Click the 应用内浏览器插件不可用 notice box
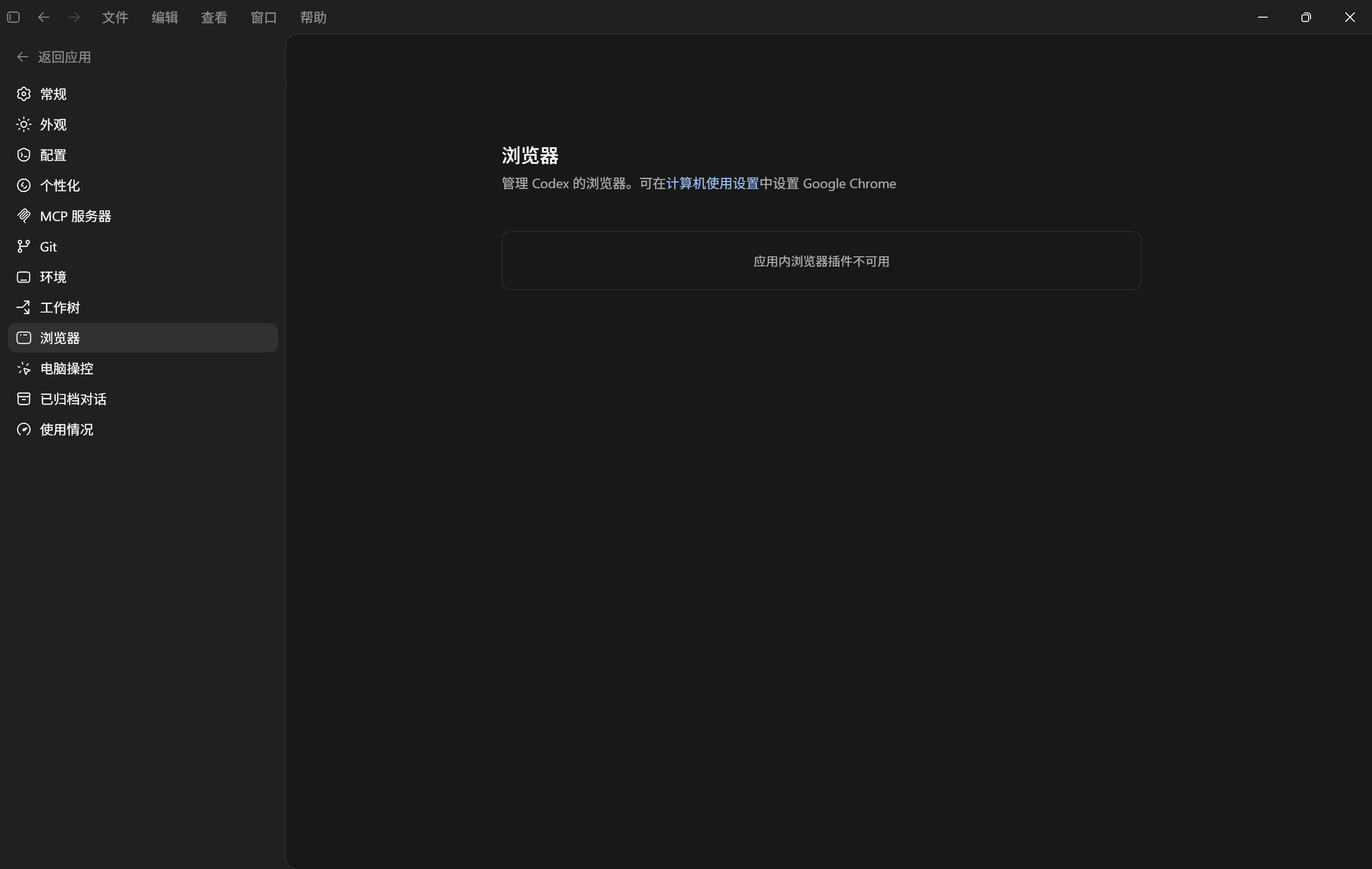1372x869 pixels. click(x=821, y=261)
